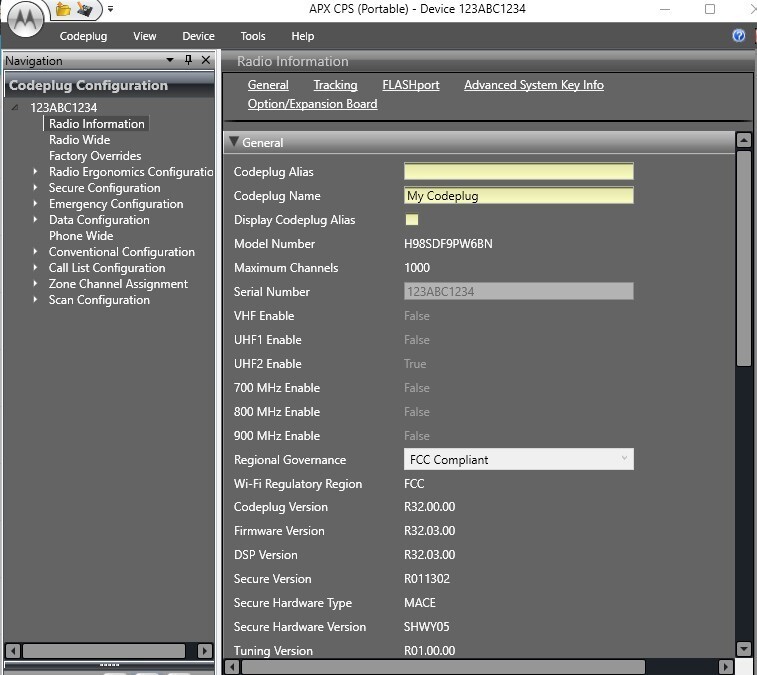Screen dimensions: 757x675
Task: Click the Maximum Channels value 1000
Action: point(417,267)
